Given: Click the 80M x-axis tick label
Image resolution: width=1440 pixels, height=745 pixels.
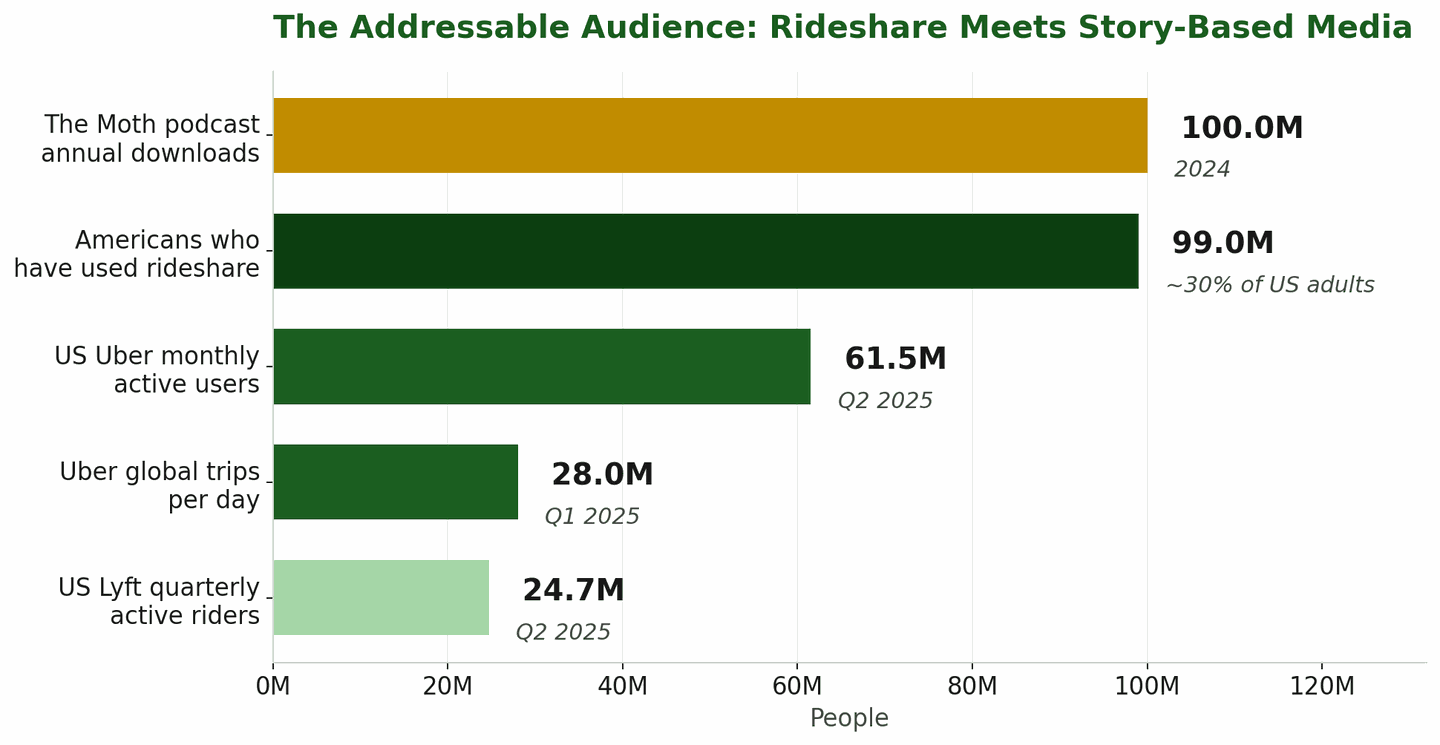Looking at the screenshot, I should pos(972,687).
